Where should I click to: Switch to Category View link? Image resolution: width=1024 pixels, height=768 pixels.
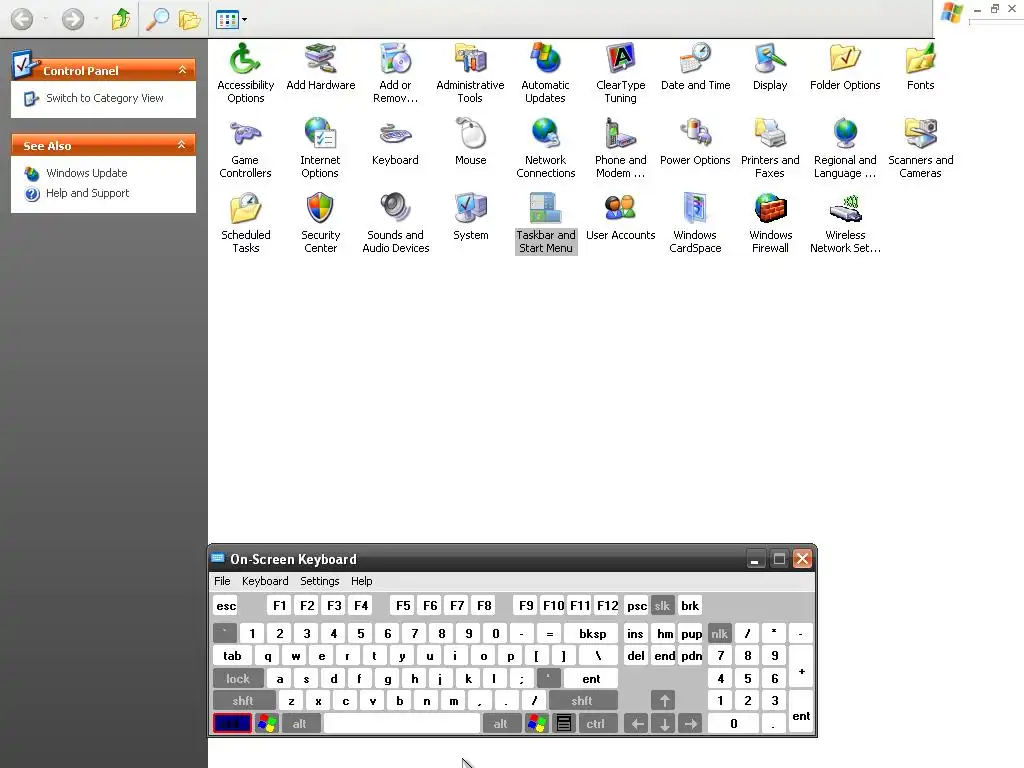[x=104, y=98]
